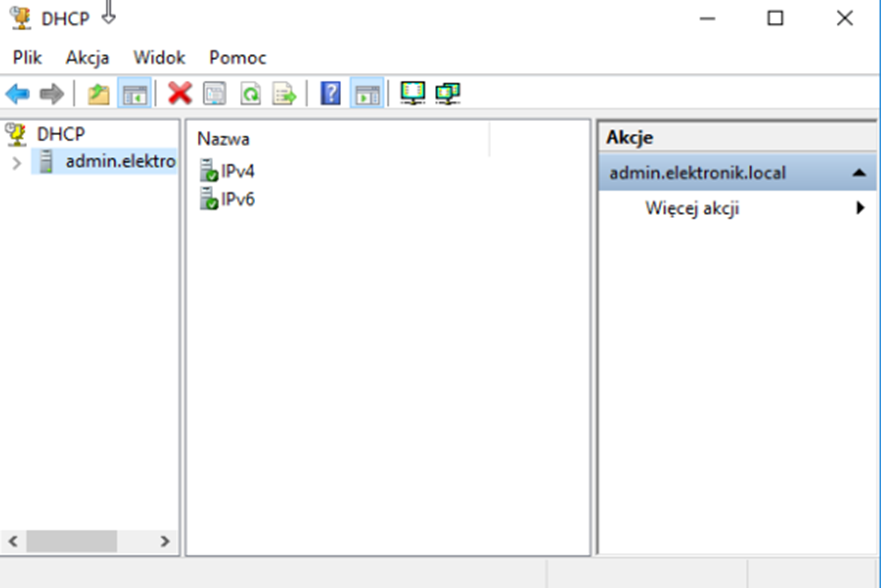Viewport: 881px width, 588px height.
Task: Click the single monitor server toolbar icon
Action: [x=412, y=94]
